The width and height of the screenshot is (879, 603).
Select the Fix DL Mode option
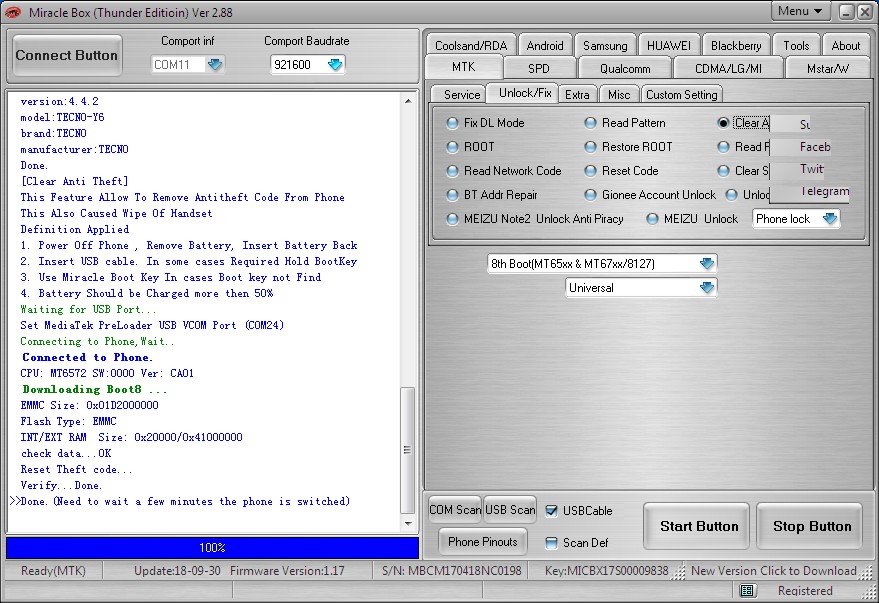tap(452, 123)
